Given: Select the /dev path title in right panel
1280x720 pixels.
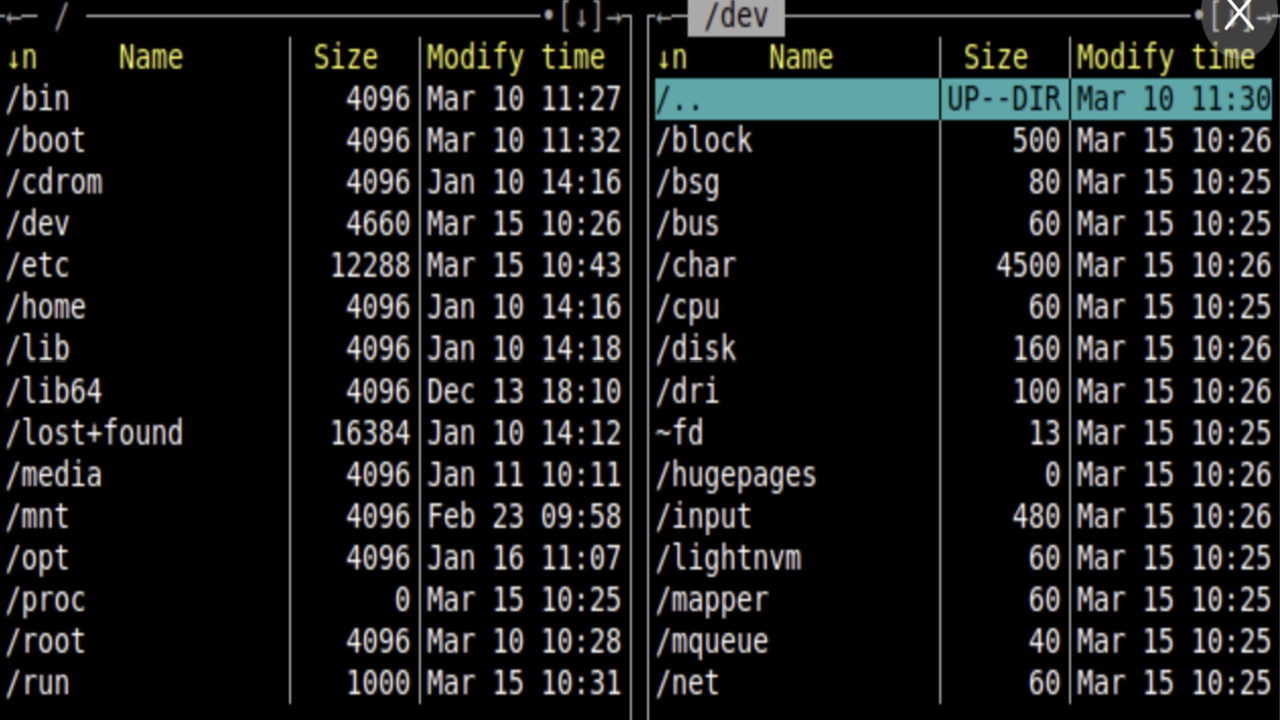Looking at the screenshot, I should tap(735, 16).
